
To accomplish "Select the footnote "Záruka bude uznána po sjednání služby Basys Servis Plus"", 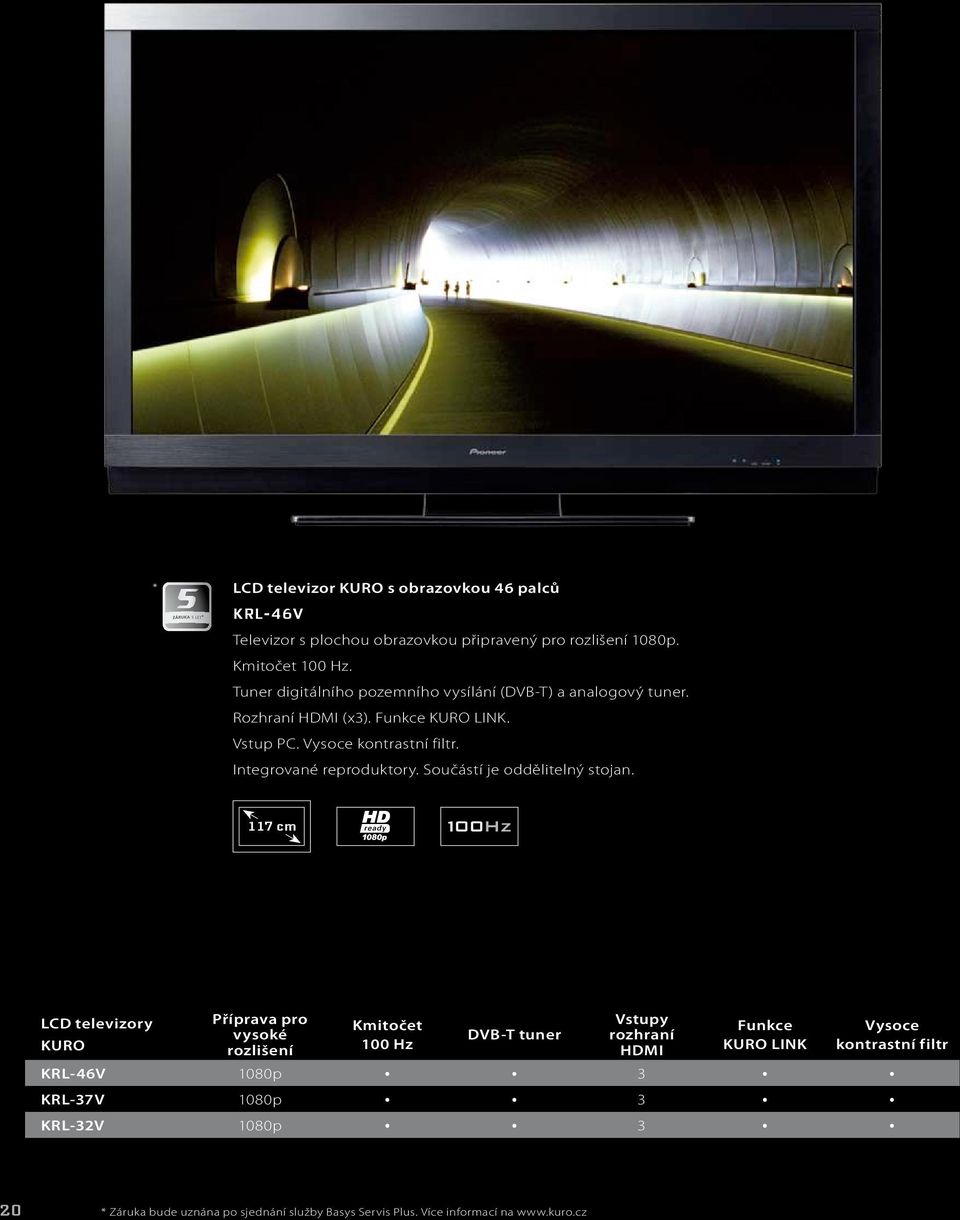I will coord(263,1211).
